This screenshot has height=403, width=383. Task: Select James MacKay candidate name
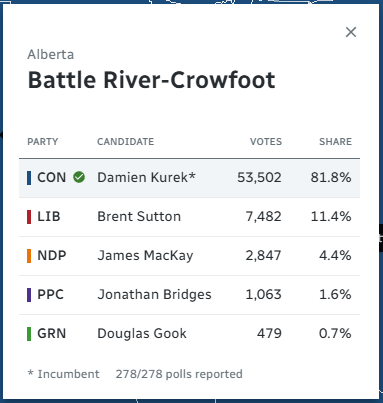coord(145,256)
